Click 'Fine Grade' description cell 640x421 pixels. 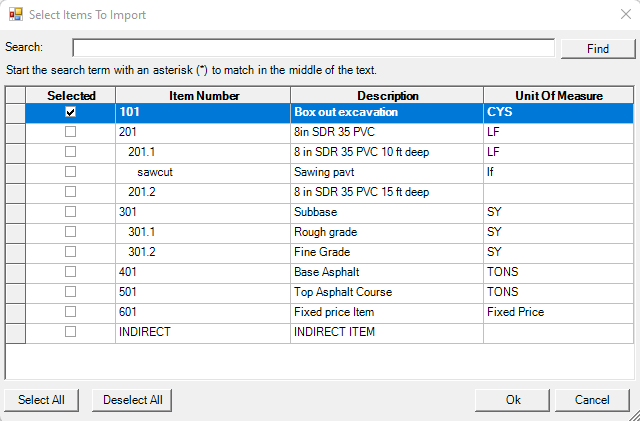click(387, 253)
